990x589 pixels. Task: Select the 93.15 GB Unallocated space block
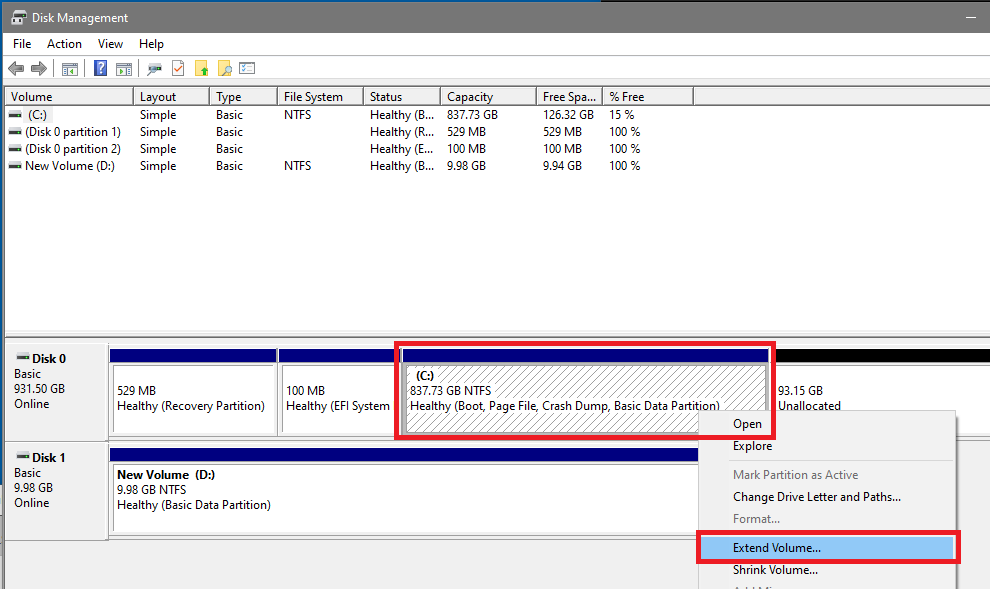click(881, 393)
